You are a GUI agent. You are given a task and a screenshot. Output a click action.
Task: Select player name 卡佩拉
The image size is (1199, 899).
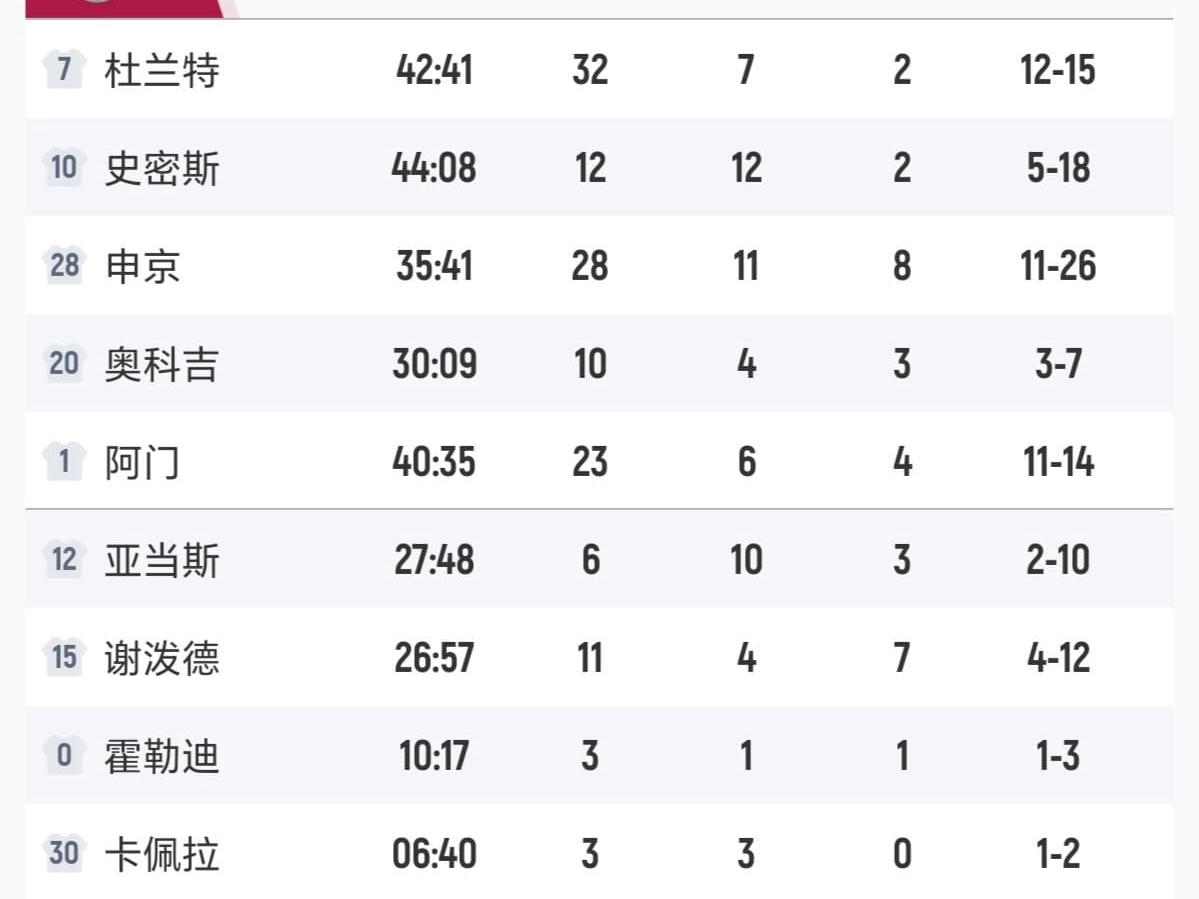[x=162, y=855]
